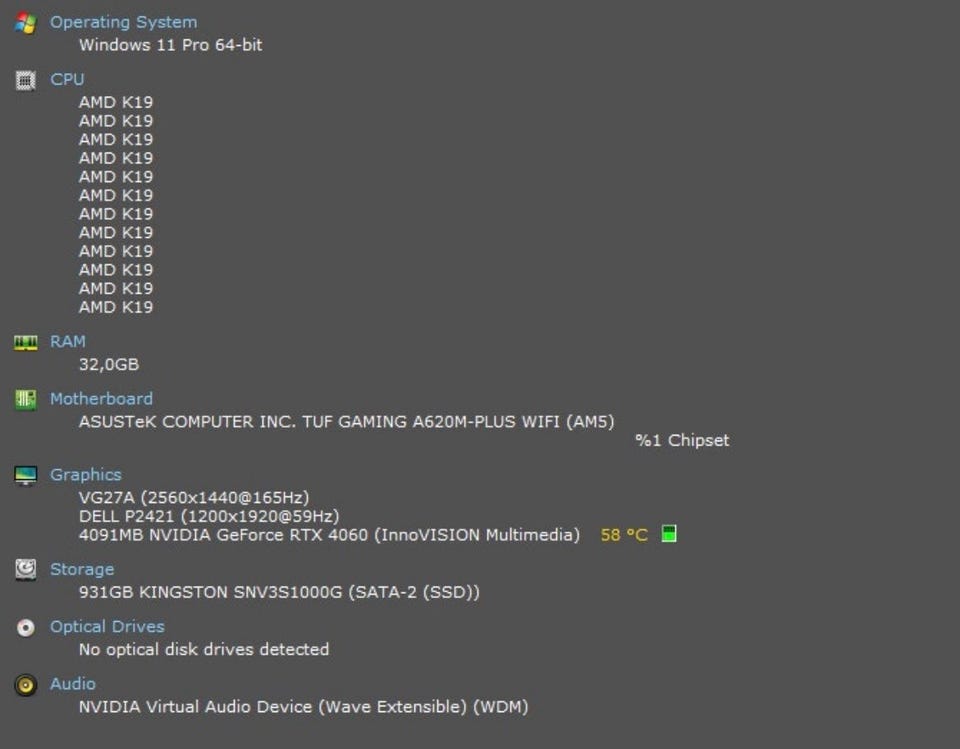Click the Audio speaker icon
This screenshot has height=749, width=960.
[26, 684]
